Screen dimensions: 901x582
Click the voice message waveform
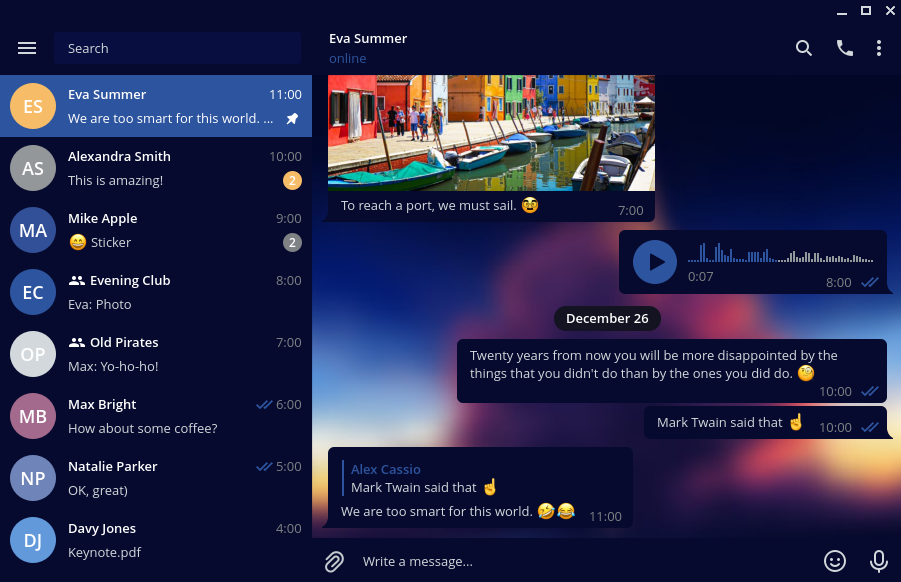781,256
